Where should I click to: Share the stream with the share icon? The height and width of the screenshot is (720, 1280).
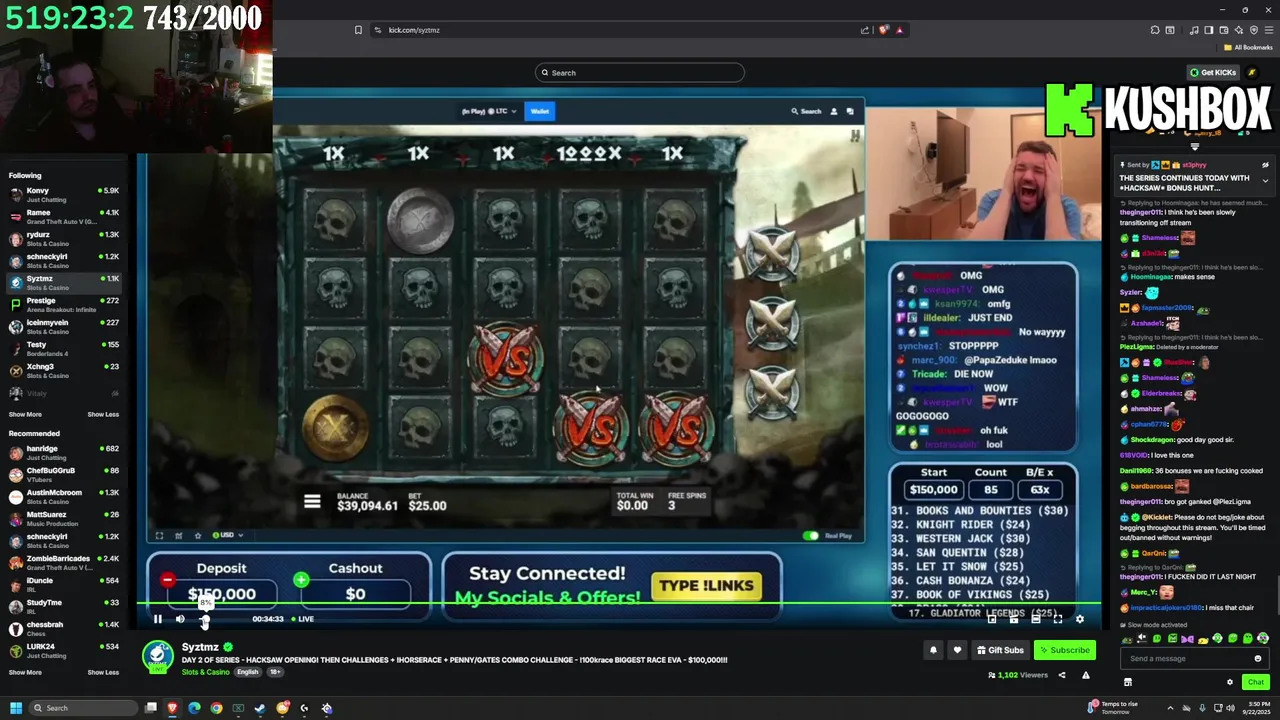click(x=1062, y=675)
